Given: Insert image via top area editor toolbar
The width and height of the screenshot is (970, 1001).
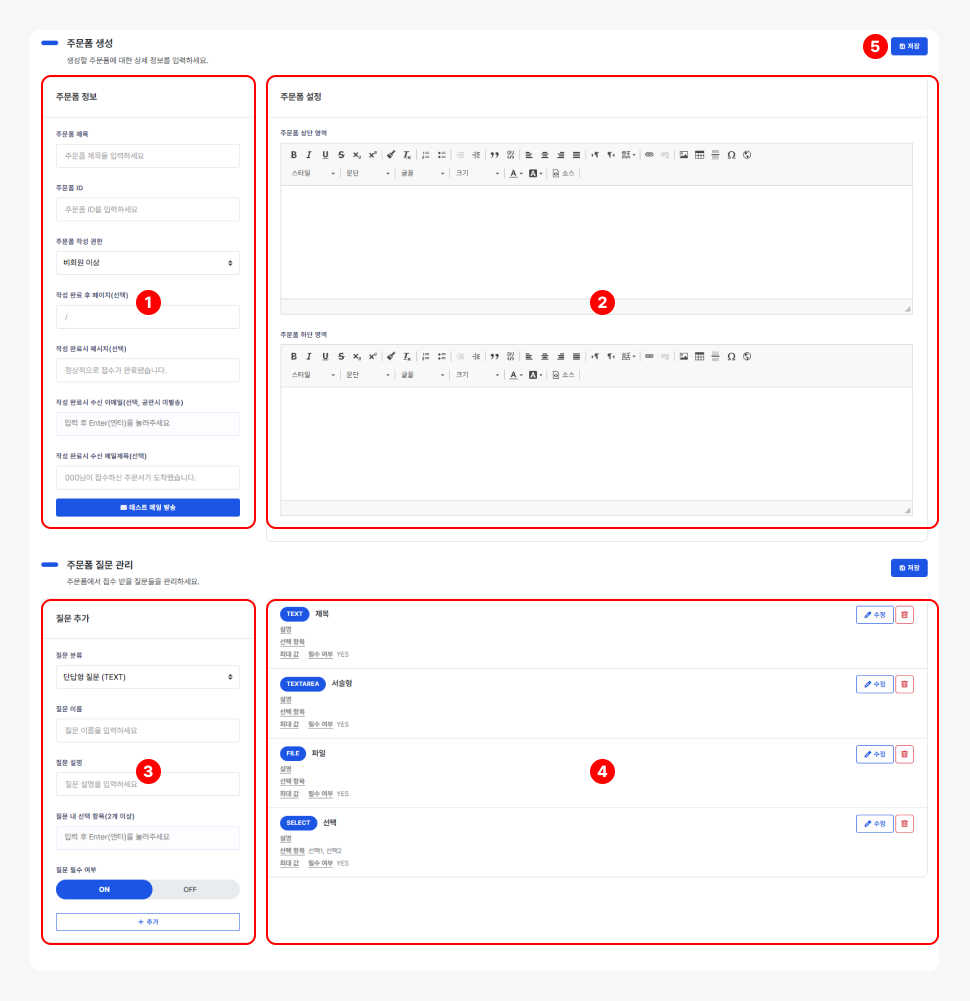Looking at the screenshot, I should (684, 155).
